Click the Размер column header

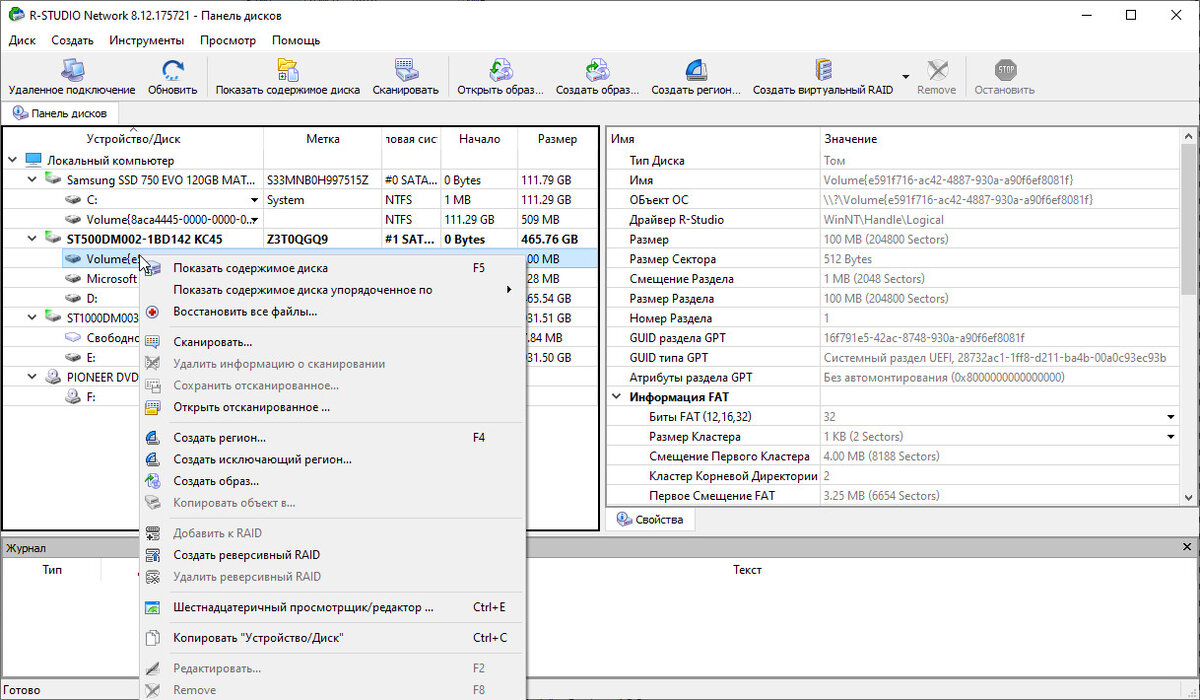[557, 139]
